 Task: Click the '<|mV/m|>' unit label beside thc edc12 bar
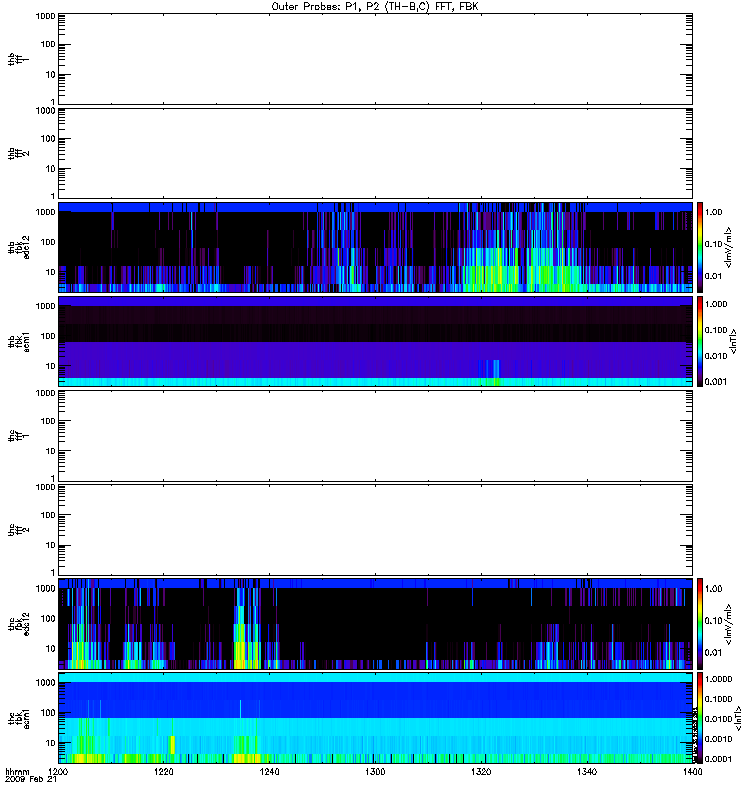[x=729, y=624]
